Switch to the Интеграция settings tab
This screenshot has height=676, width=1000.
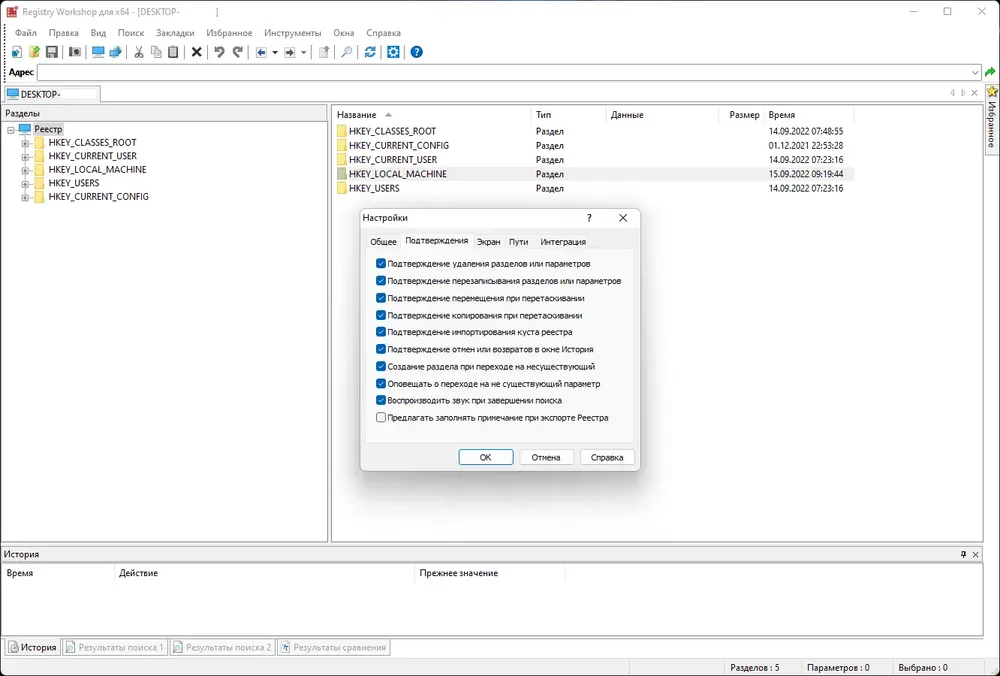(563, 242)
